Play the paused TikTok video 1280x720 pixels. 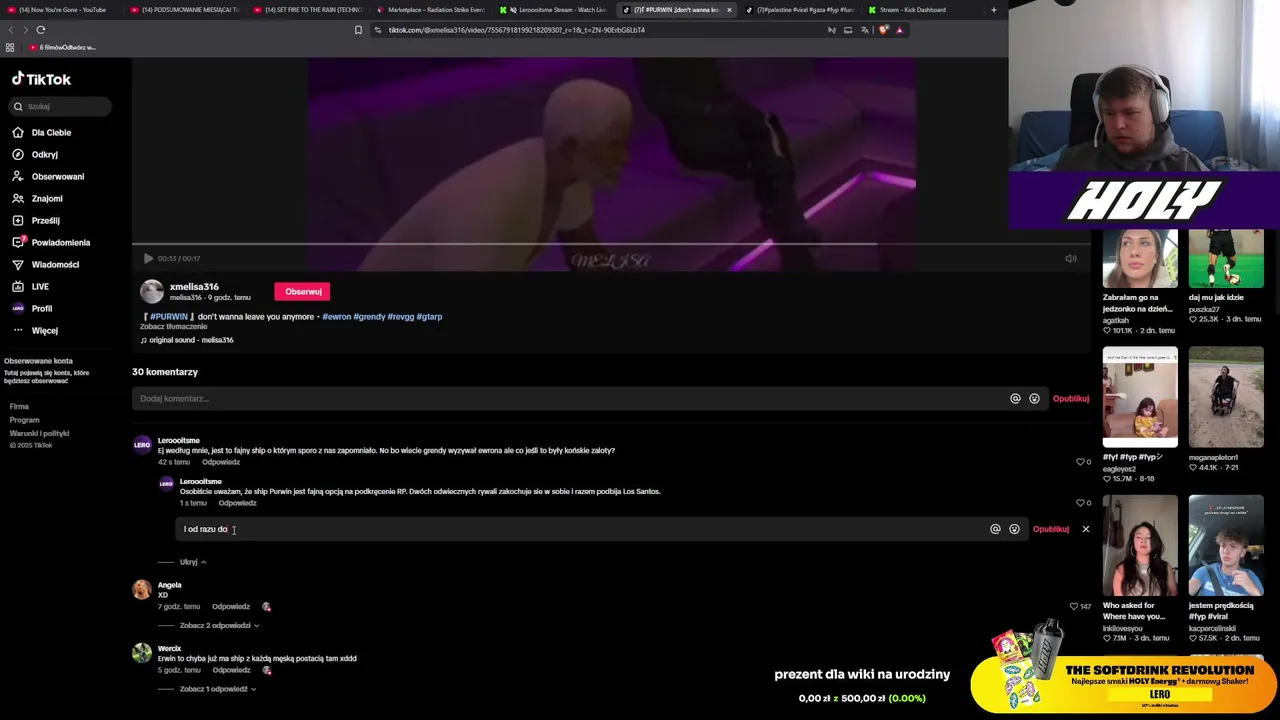tap(148, 258)
